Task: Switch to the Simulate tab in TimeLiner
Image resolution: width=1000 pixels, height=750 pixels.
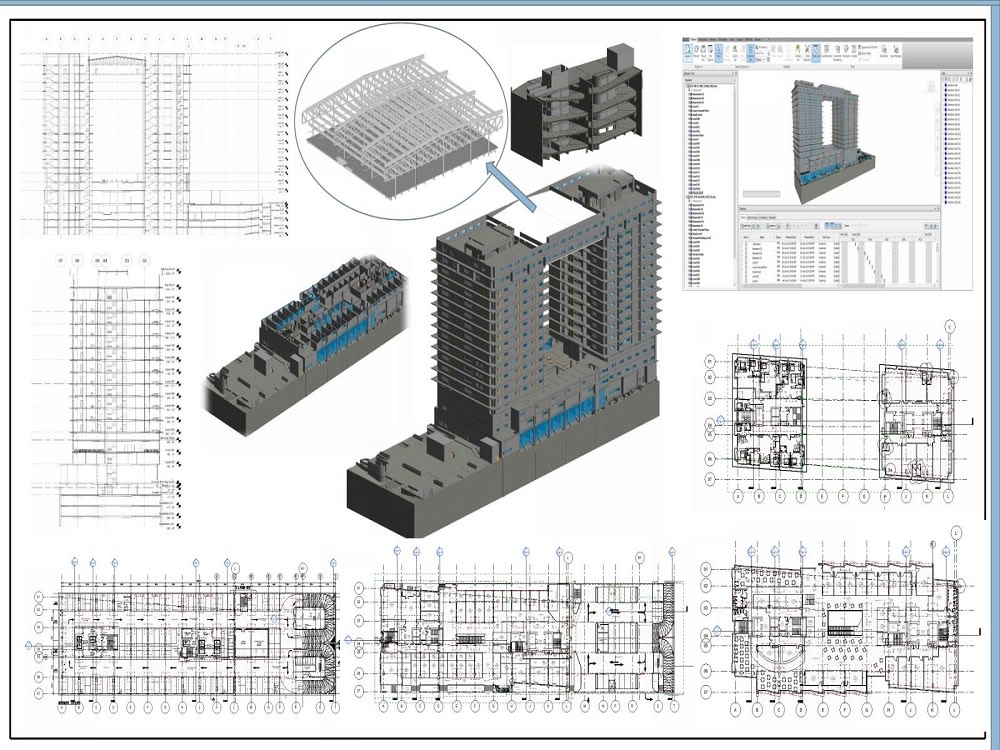Action: 772,217
